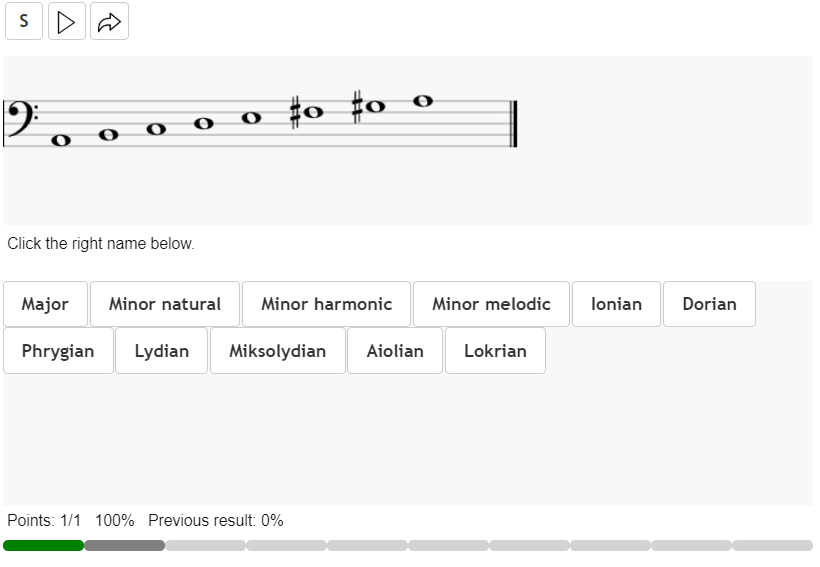Screen dimensions: 820x567
Task: Click the Dorian button
Action: coord(709,304)
